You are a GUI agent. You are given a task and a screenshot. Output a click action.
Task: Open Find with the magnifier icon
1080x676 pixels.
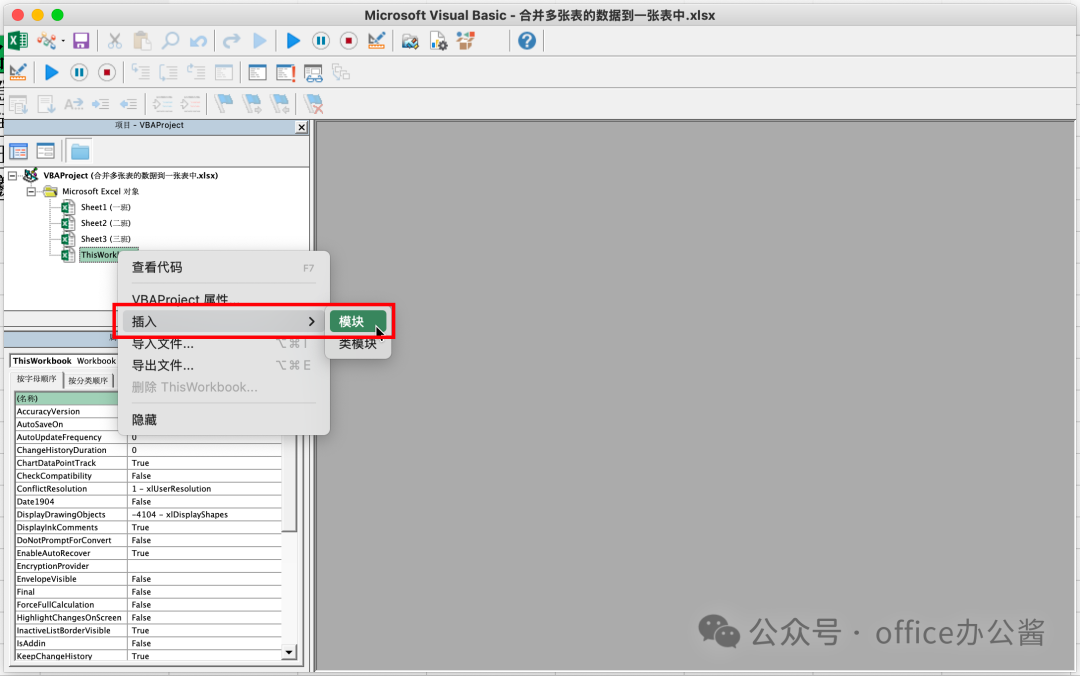pyautogui.click(x=169, y=41)
